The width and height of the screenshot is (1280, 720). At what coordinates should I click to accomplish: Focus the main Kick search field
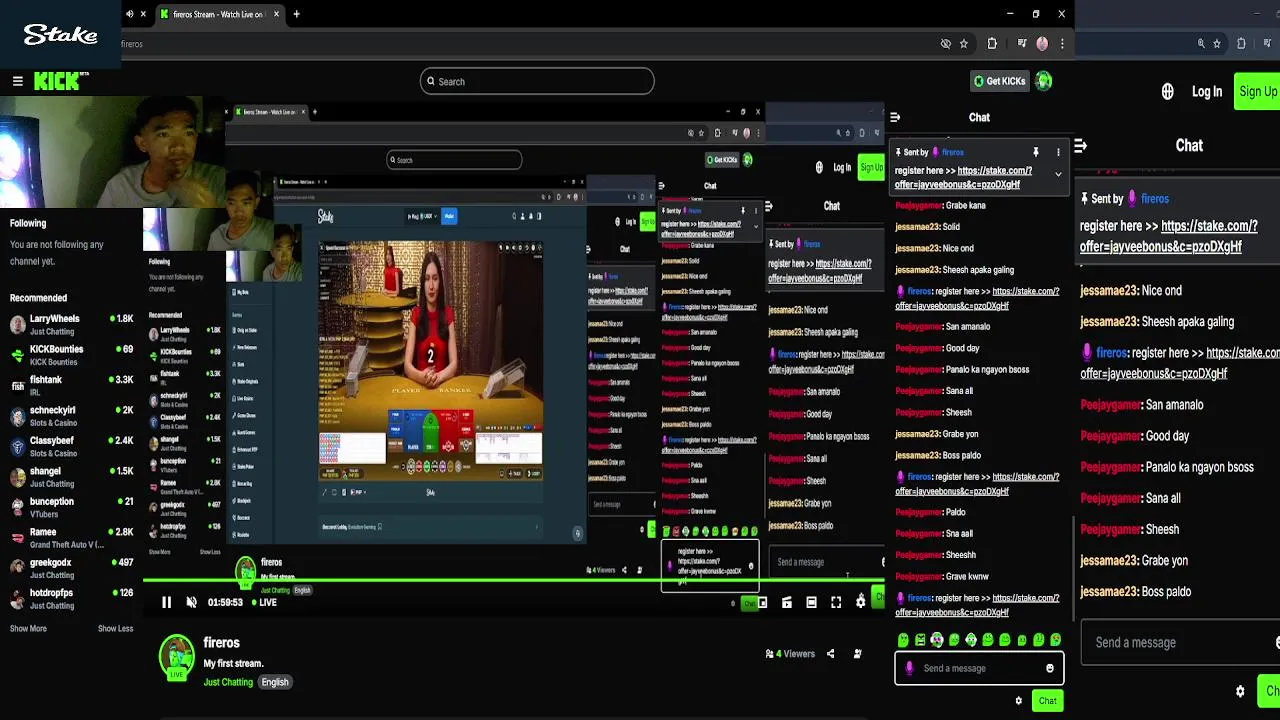(537, 81)
